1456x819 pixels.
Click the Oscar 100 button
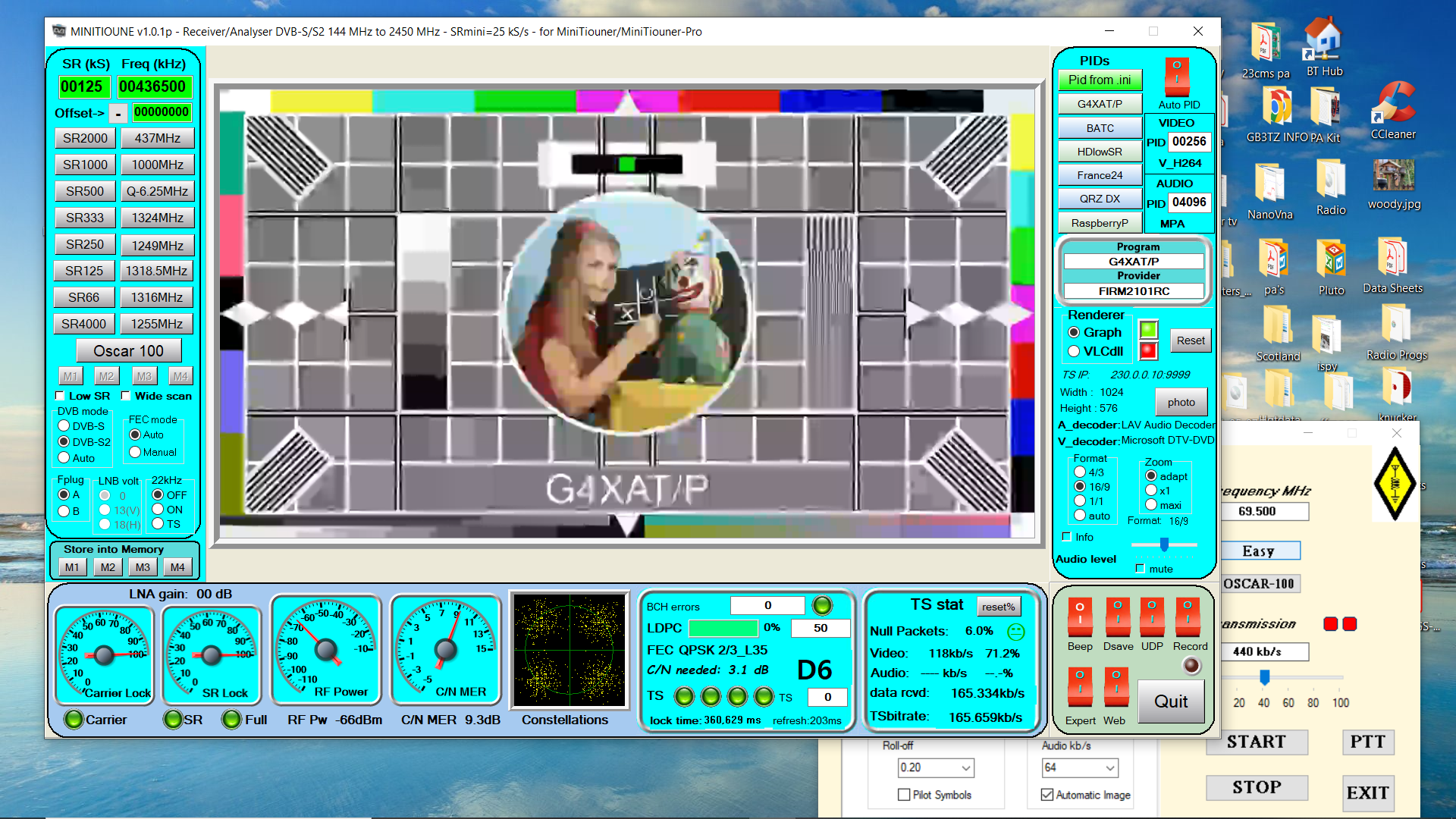129,351
